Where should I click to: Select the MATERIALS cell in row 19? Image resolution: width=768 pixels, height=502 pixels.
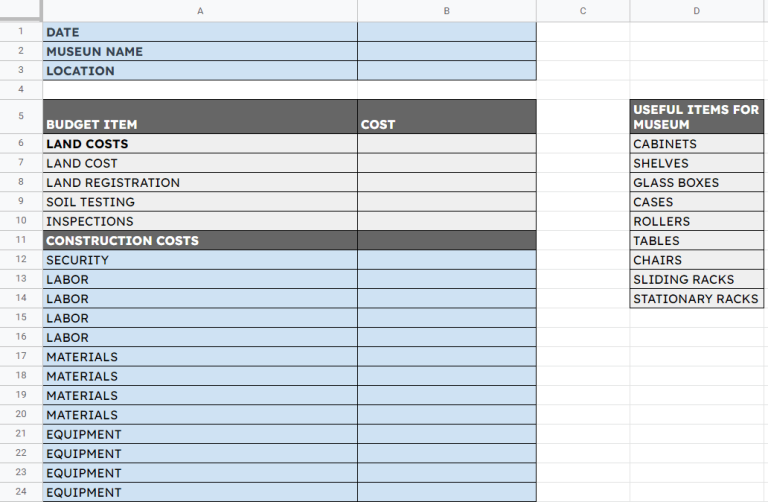(200, 395)
